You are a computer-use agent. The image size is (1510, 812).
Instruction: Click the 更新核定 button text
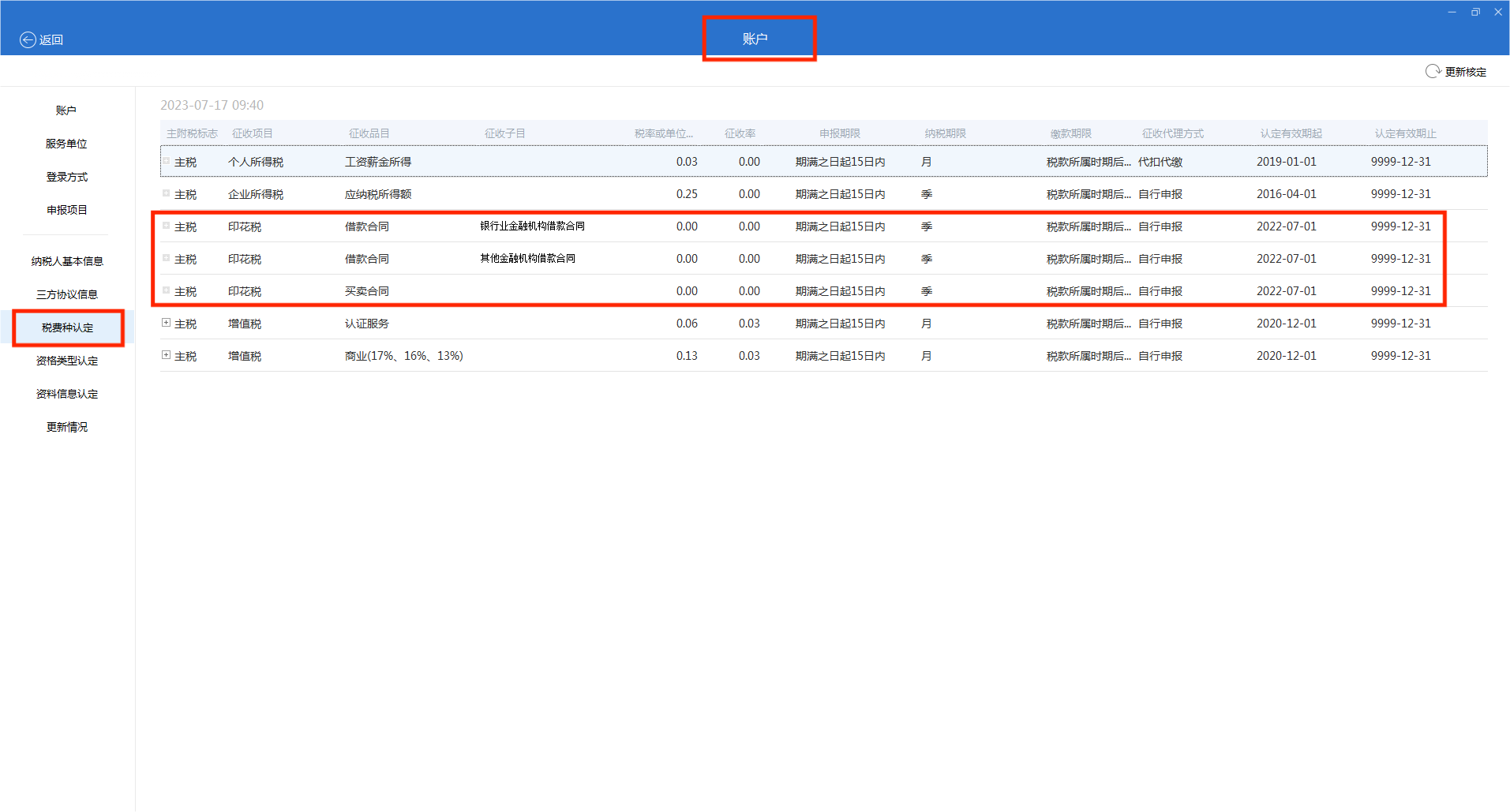pos(1465,72)
